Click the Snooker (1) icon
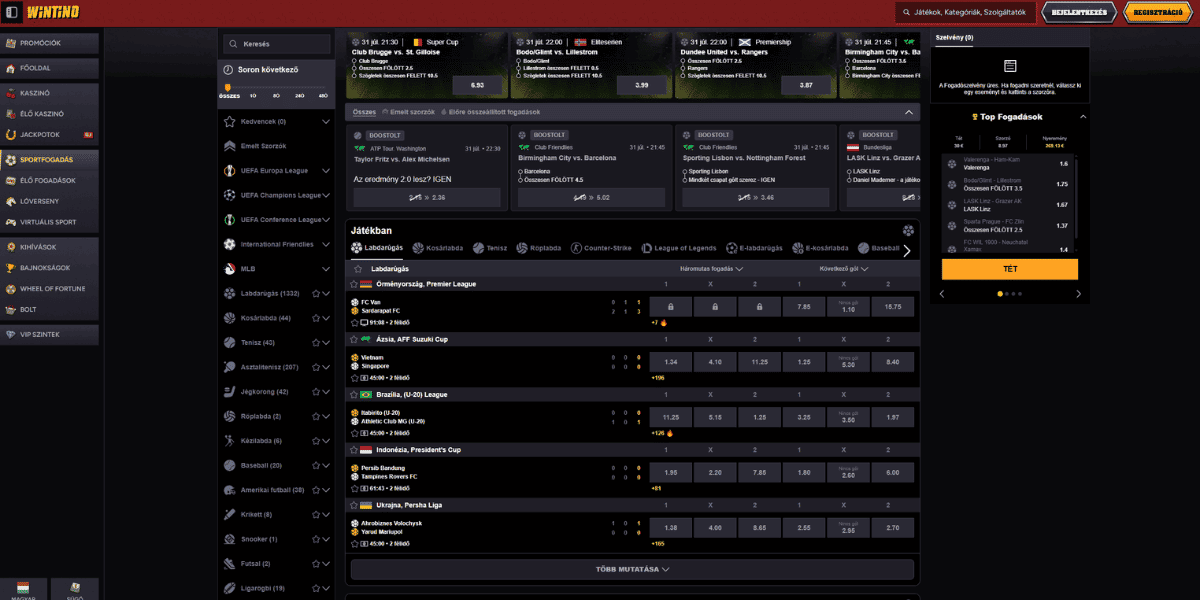This screenshot has width=1200, height=600. pyautogui.click(x=230, y=539)
